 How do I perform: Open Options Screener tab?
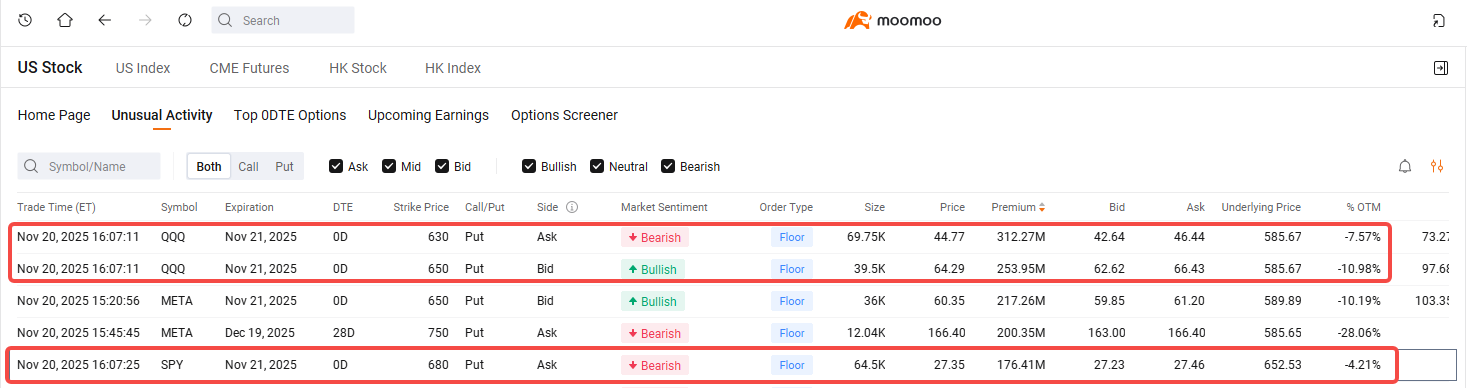click(x=564, y=115)
